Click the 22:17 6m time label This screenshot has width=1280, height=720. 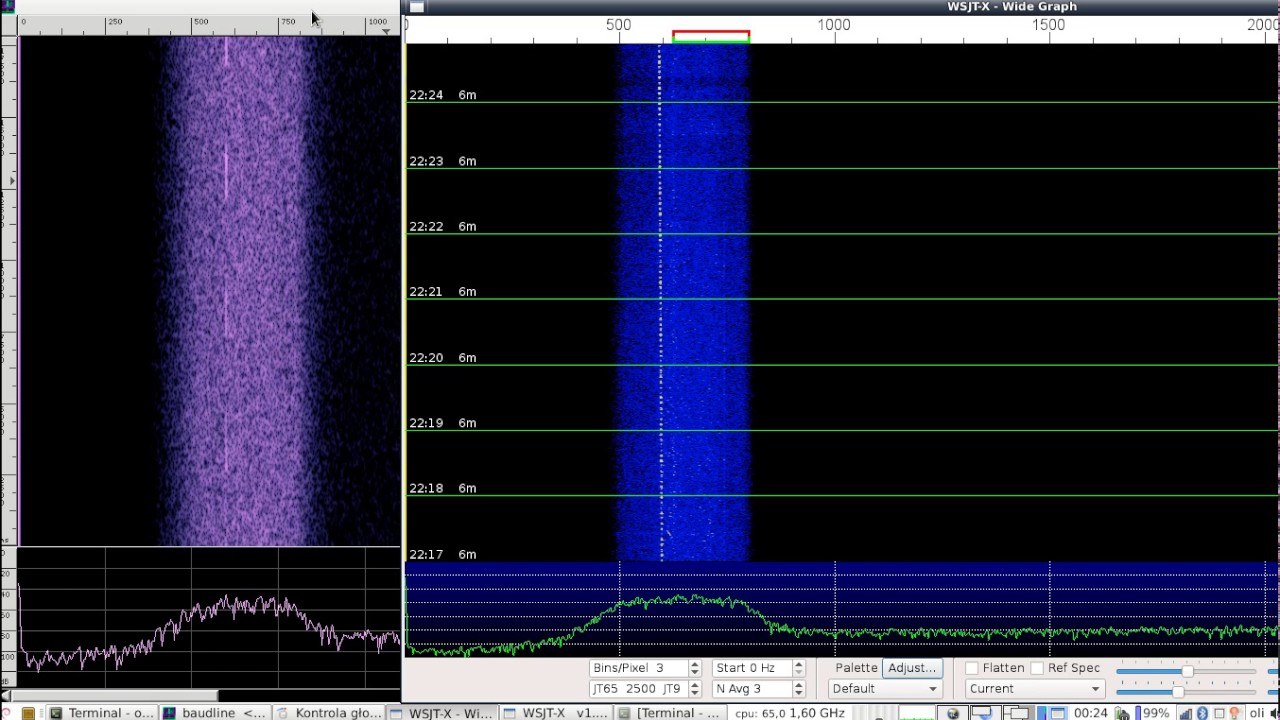pos(443,554)
